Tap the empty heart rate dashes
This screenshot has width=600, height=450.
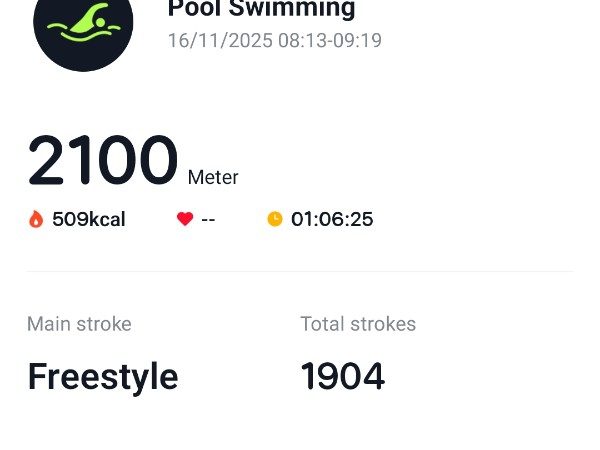(208, 219)
